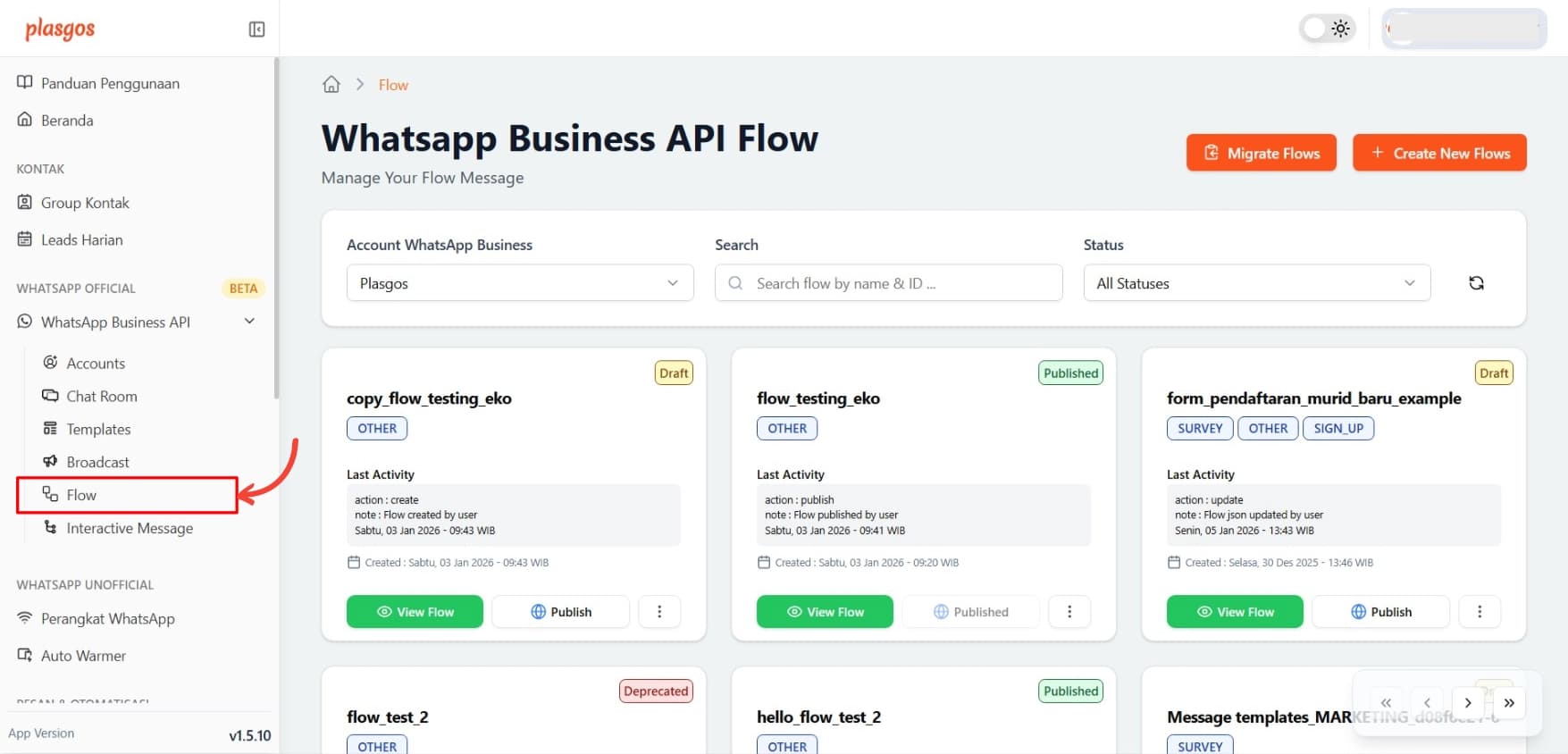
Task: Click the Migrate Flows button
Action: tap(1261, 153)
